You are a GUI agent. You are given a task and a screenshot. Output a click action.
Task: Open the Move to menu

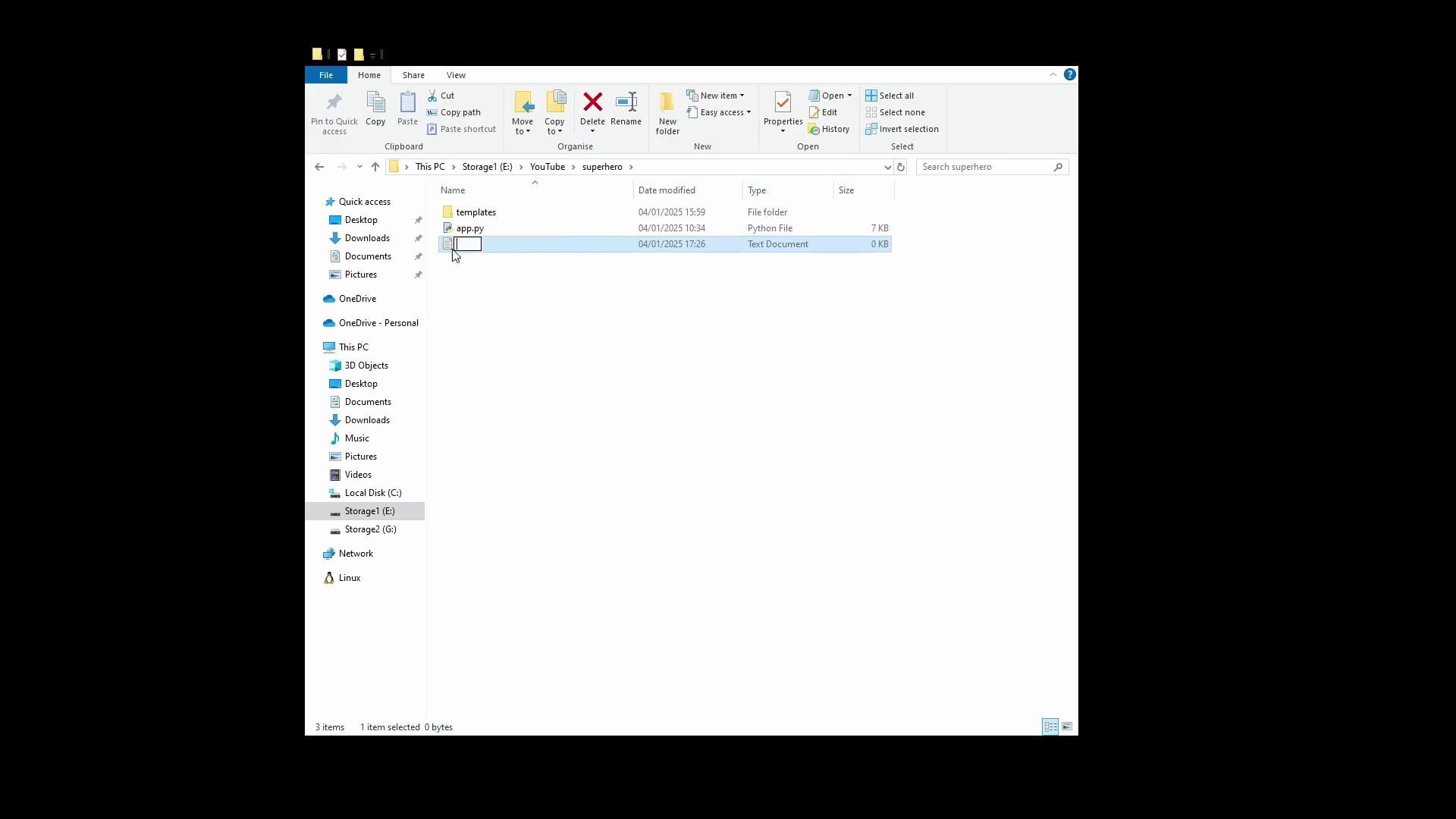click(x=522, y=112)
